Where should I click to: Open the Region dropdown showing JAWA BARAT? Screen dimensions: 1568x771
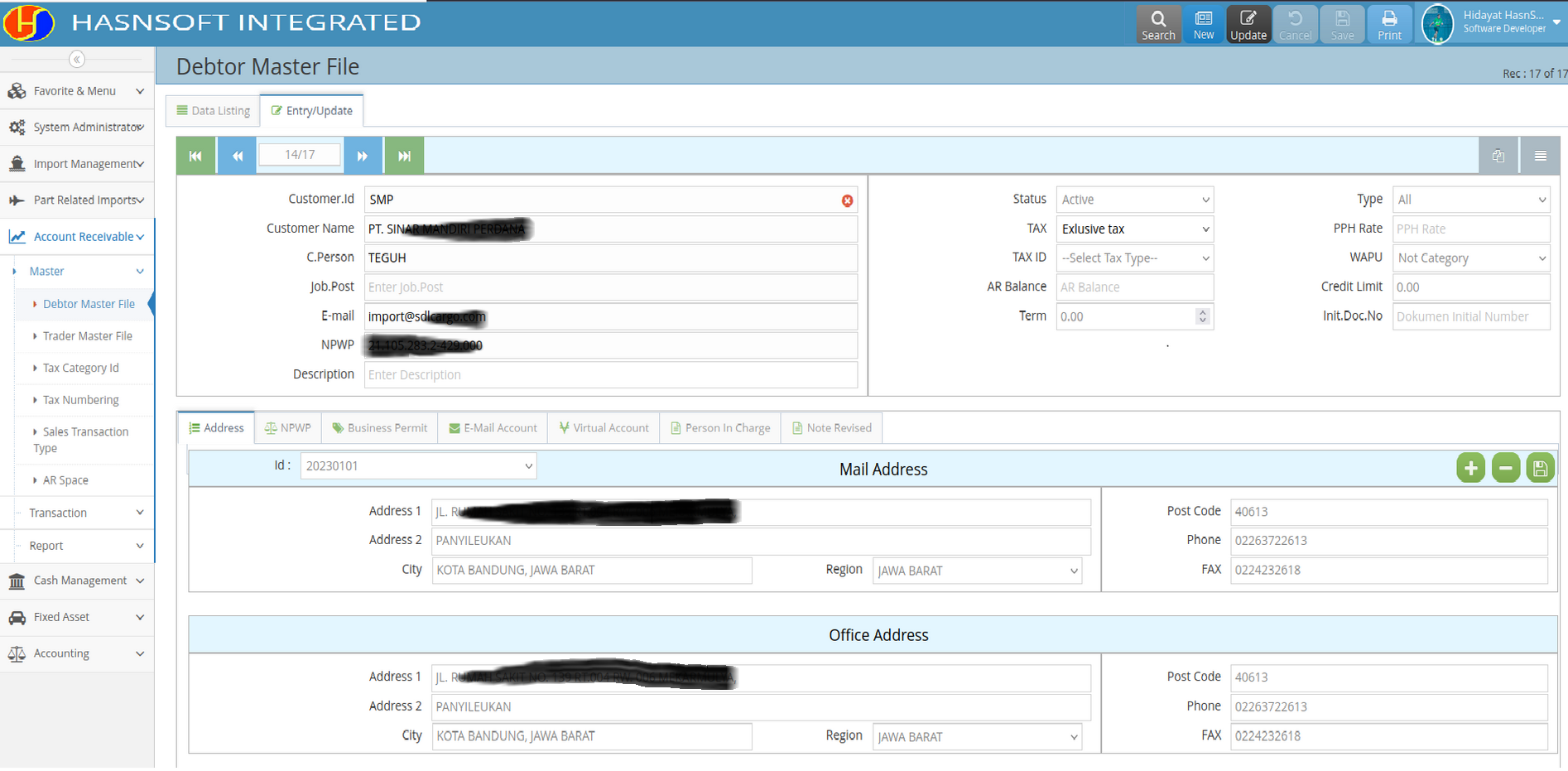pos(977,570)
